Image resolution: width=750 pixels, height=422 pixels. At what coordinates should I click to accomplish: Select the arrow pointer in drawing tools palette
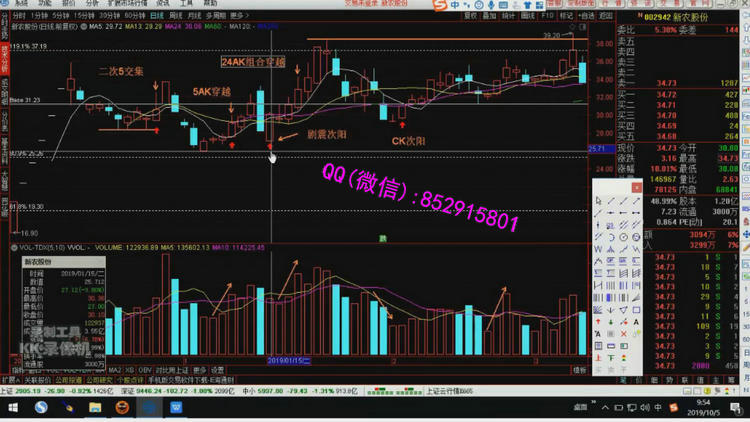point(599,201)
